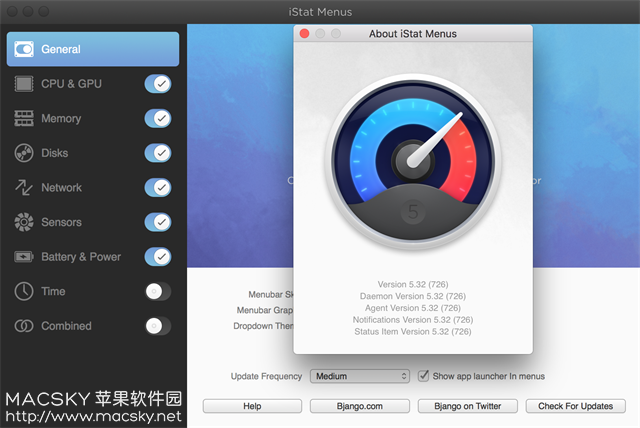This screenshot has width=640, height=428.
Task: Click Agent Version 5.32 (726) text
Action: (413, 308)
